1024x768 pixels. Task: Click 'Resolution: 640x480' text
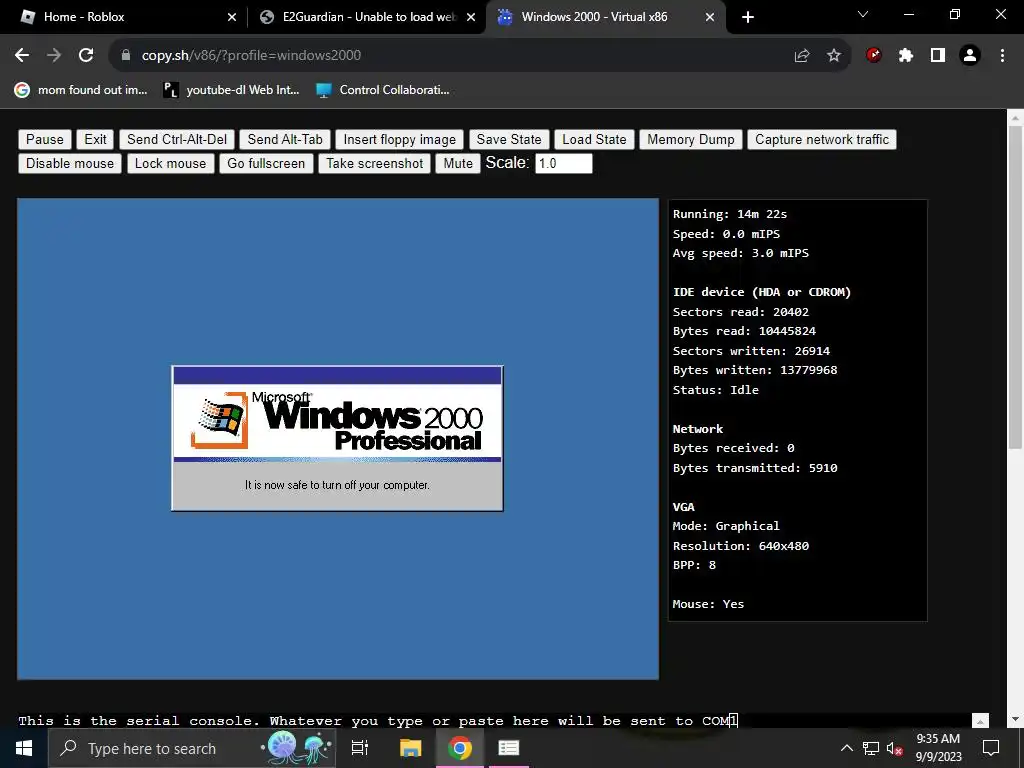(741, 546)
